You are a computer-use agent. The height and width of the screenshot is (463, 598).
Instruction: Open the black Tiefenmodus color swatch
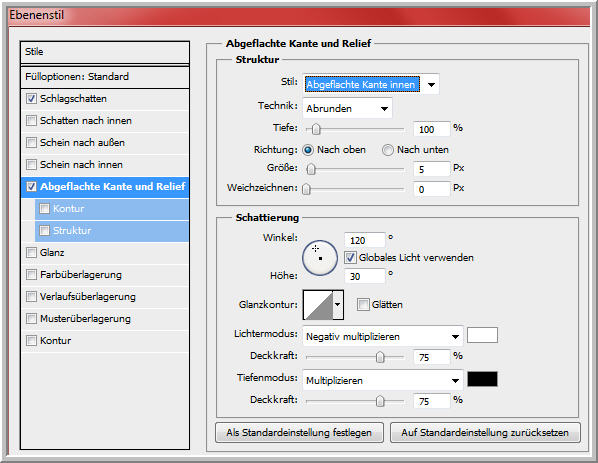482,379
